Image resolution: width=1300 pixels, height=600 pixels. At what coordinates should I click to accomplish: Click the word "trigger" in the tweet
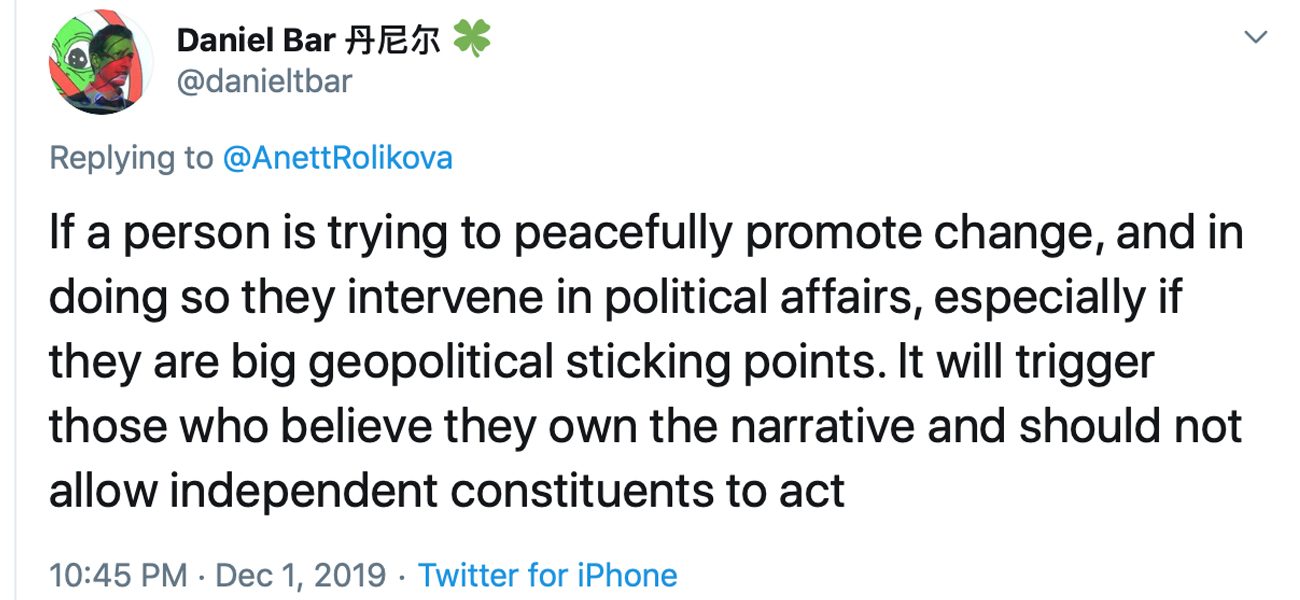point(1084,362)
